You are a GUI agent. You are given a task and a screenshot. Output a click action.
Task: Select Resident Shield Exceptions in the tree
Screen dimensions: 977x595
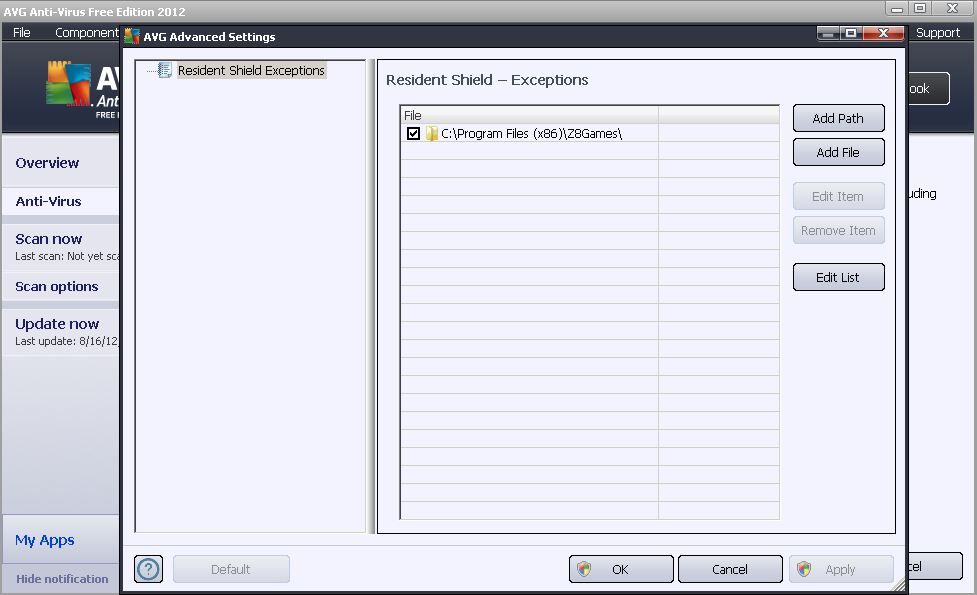(251, 70)
